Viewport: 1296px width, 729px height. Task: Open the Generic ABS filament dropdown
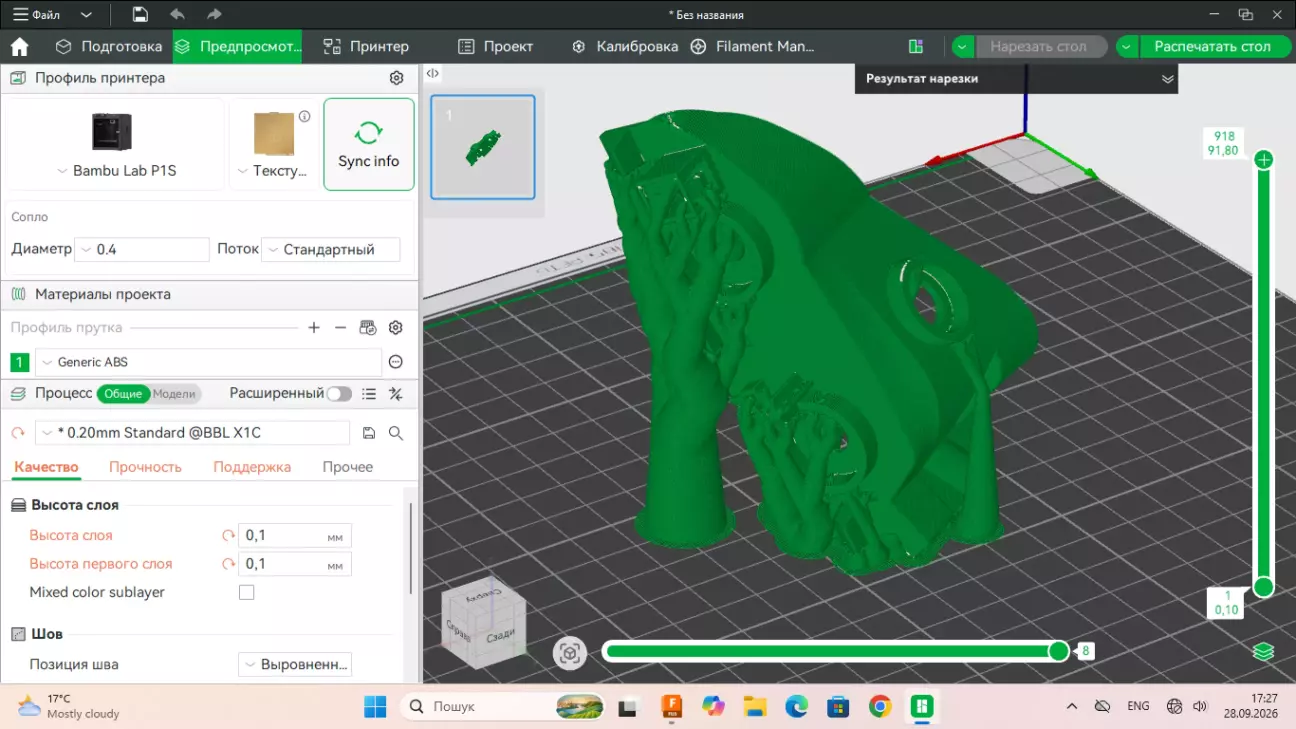point(209,362)
